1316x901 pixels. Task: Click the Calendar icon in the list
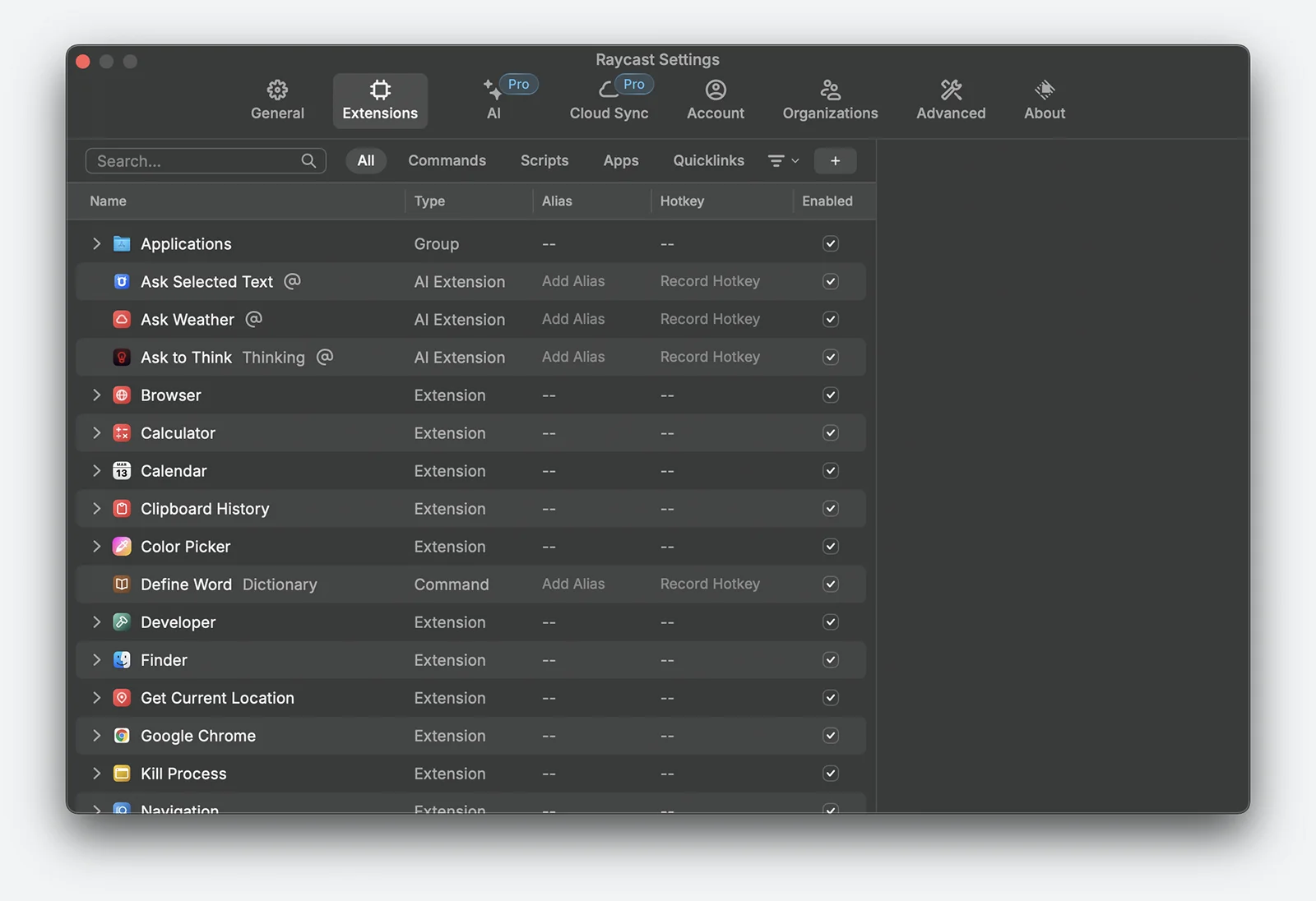tap(122, 470)
